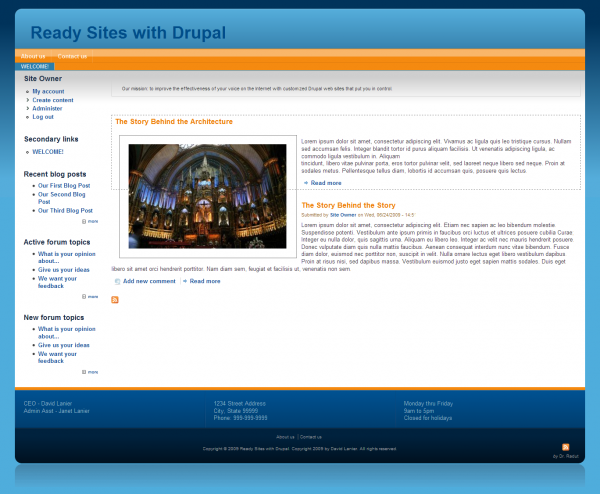Viewport: 600px width, 494px height.
Task: Click the Log out link
Action: pyautogui.click(x=43, y=117)
